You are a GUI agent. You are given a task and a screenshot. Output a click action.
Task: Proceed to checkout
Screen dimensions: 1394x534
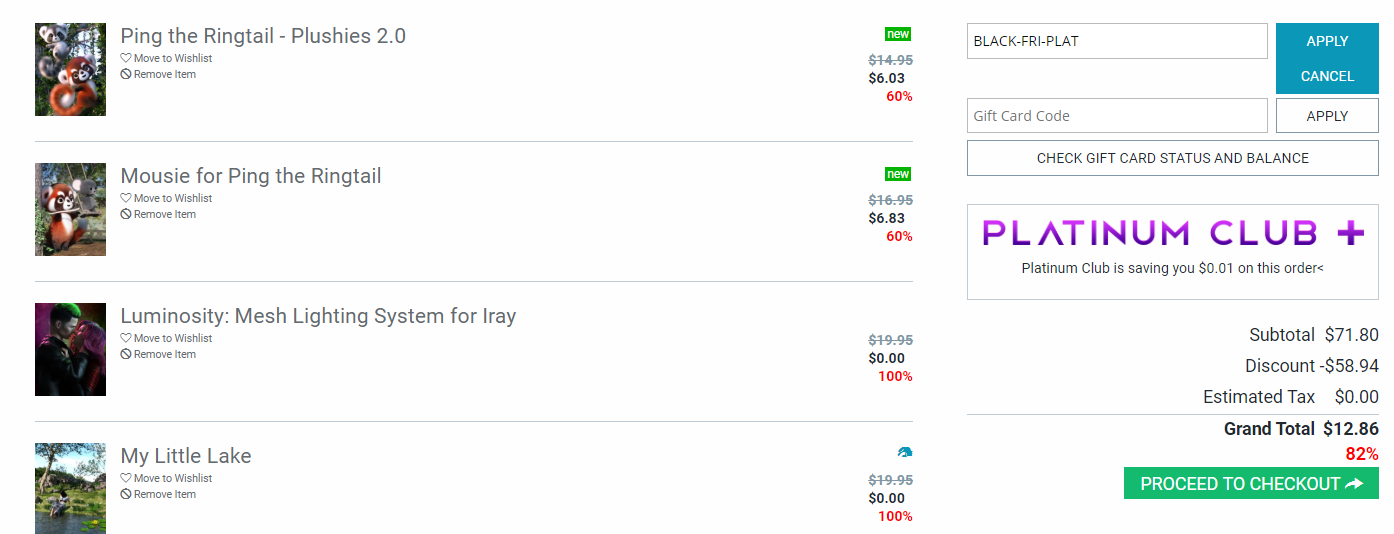coord(1251,483)
